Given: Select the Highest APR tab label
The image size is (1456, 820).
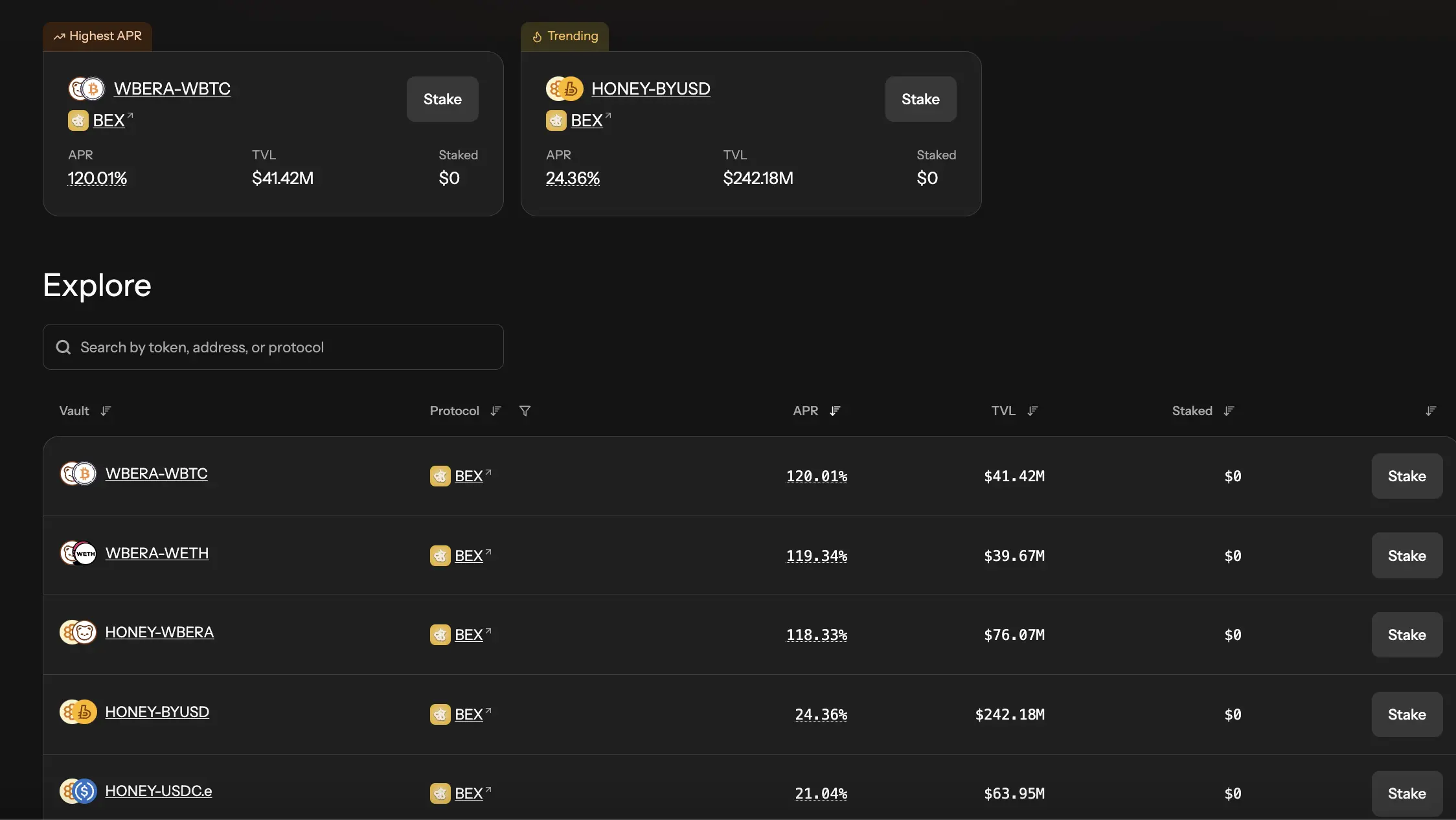Looking at the screenshot, I should 98,36.
